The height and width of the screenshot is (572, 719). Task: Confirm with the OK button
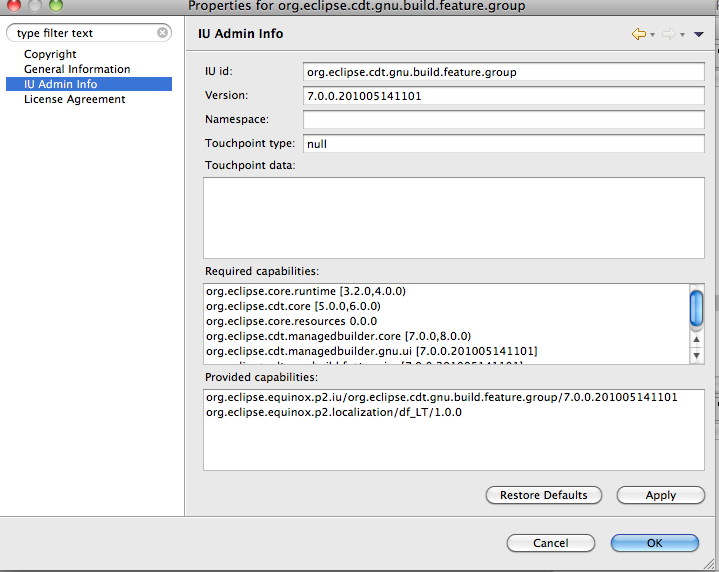click(655, 543)
